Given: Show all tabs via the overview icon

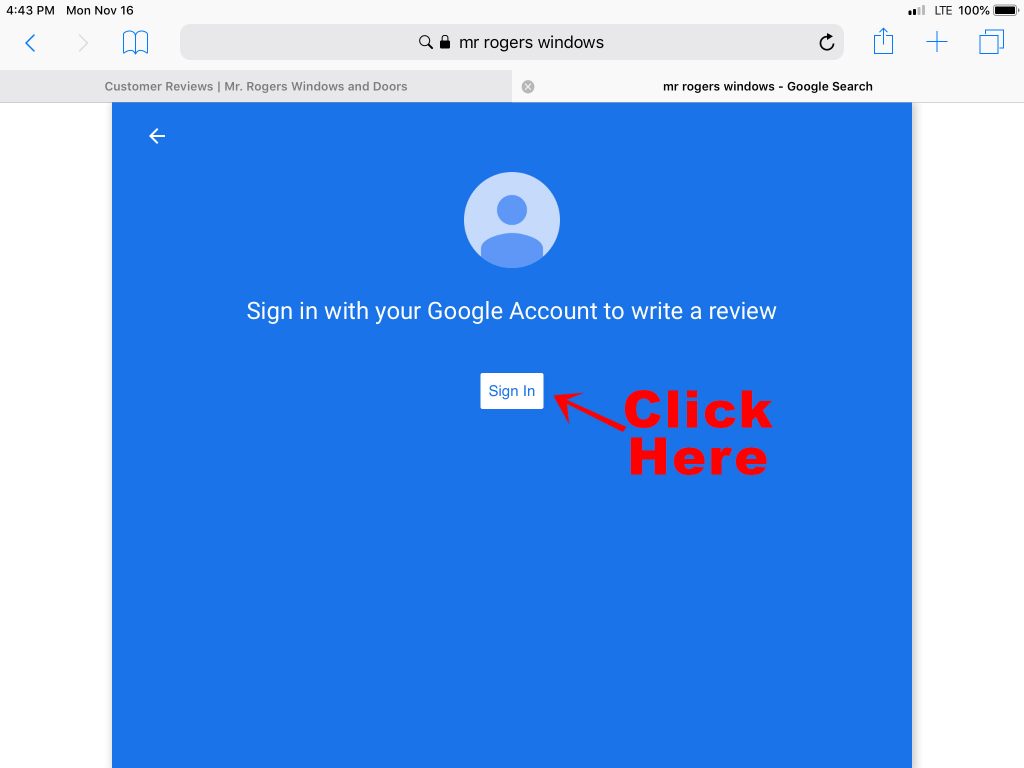Looking at the screenshot, I should (991, 42).
